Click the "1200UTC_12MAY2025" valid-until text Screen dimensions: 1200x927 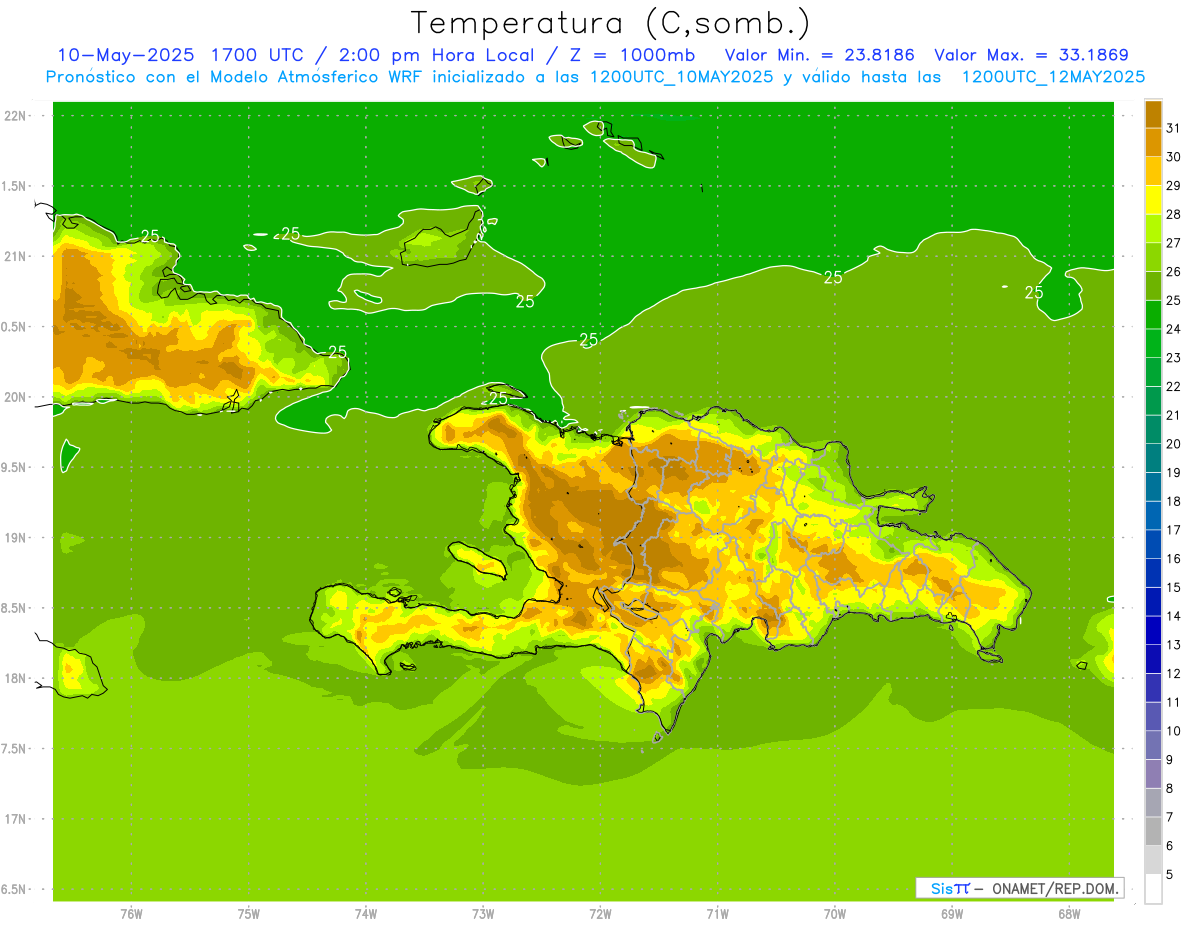coord(1053,77)
